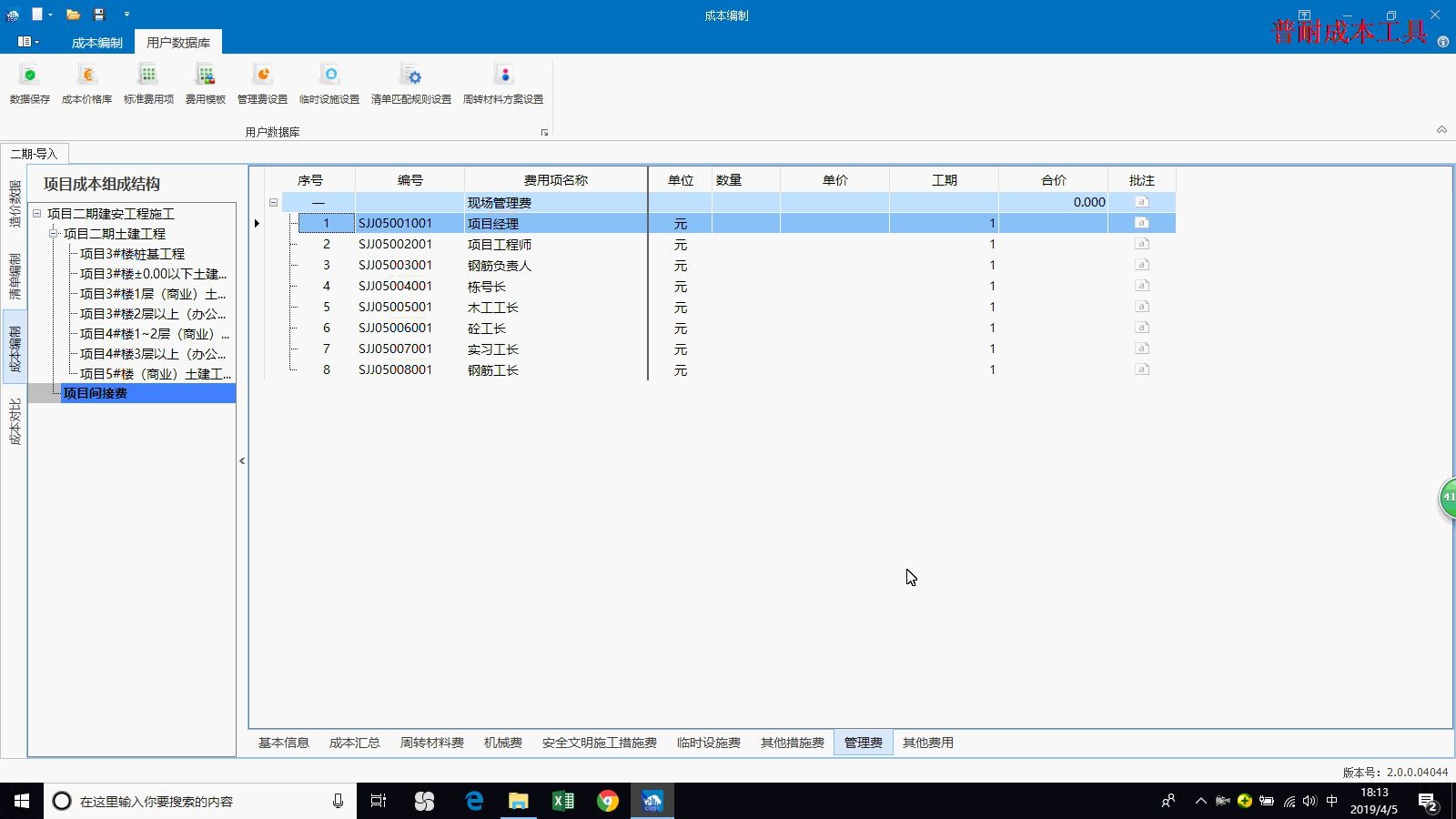Screen dimensions: 1456x819
Task: Collapse the 现场管理费 group row
Action: 273,202
